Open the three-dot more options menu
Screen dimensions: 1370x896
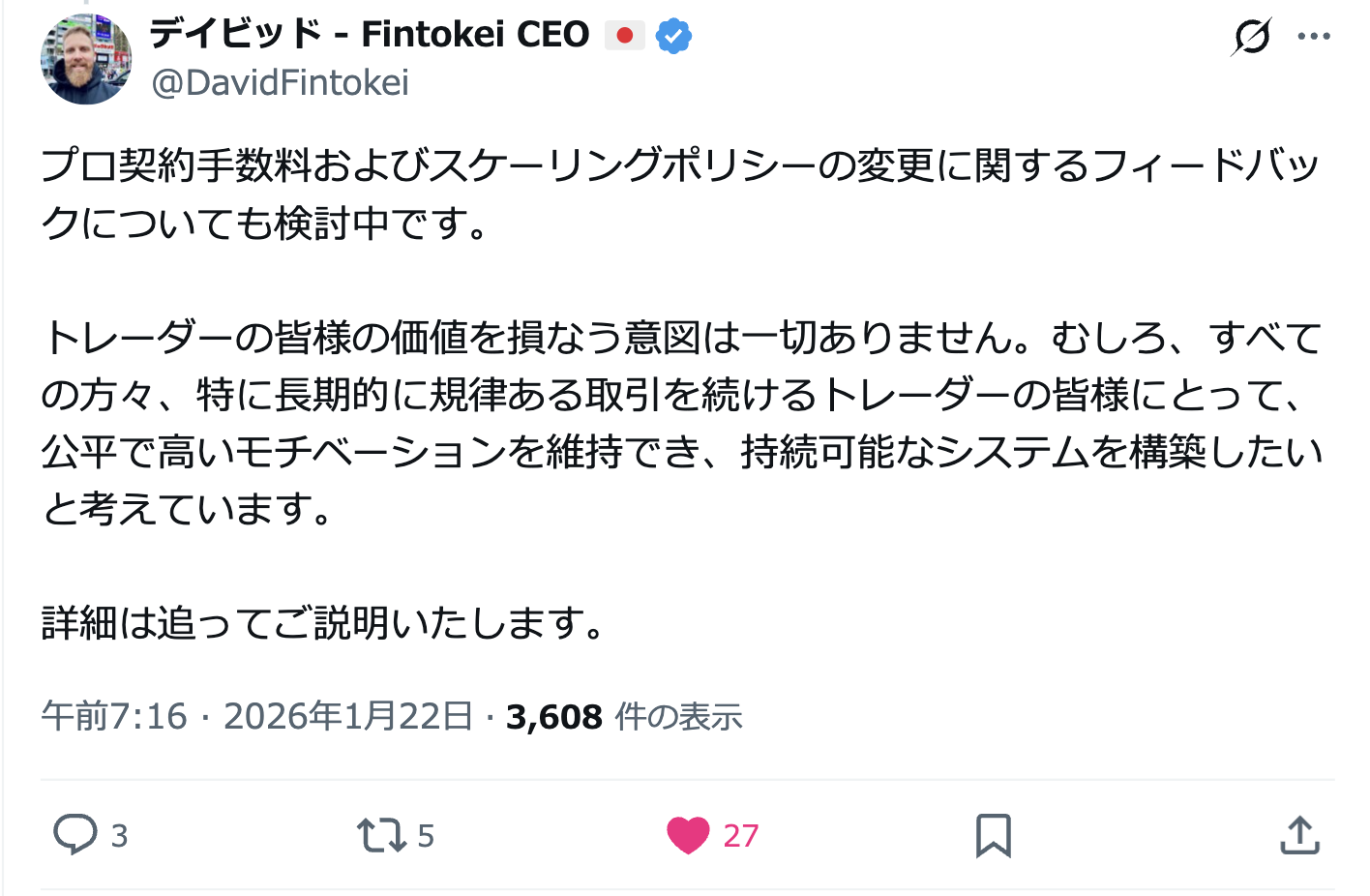tap(1314, 37)
